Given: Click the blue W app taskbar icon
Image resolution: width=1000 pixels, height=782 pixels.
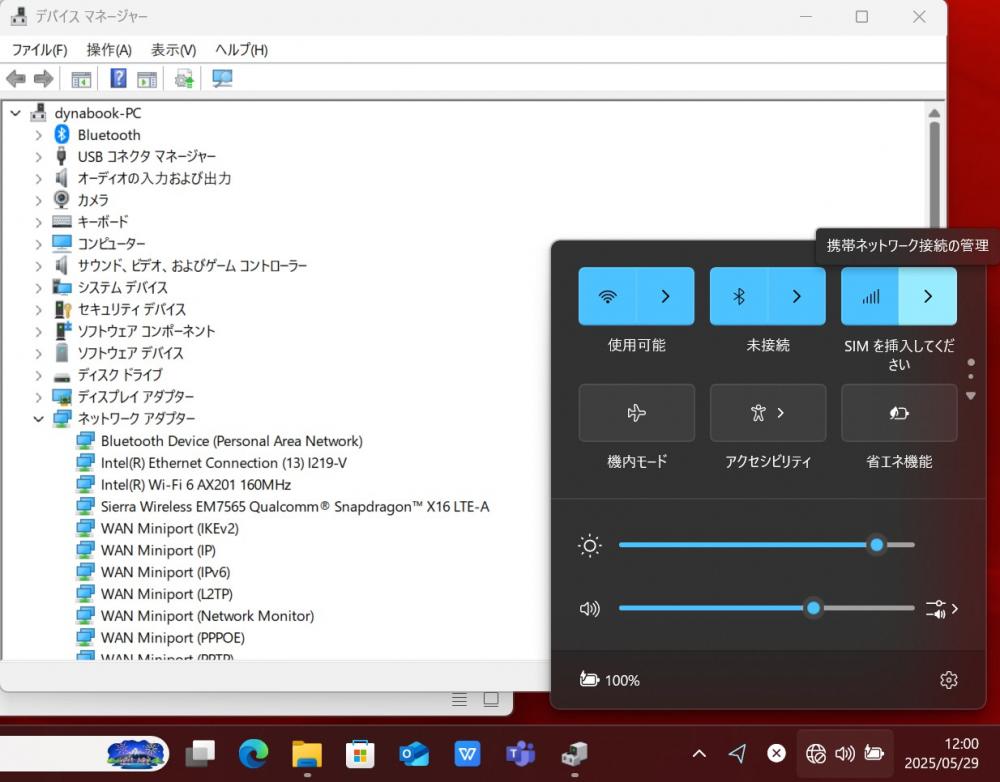Looking at the screenshot, I should click(467, 754).
